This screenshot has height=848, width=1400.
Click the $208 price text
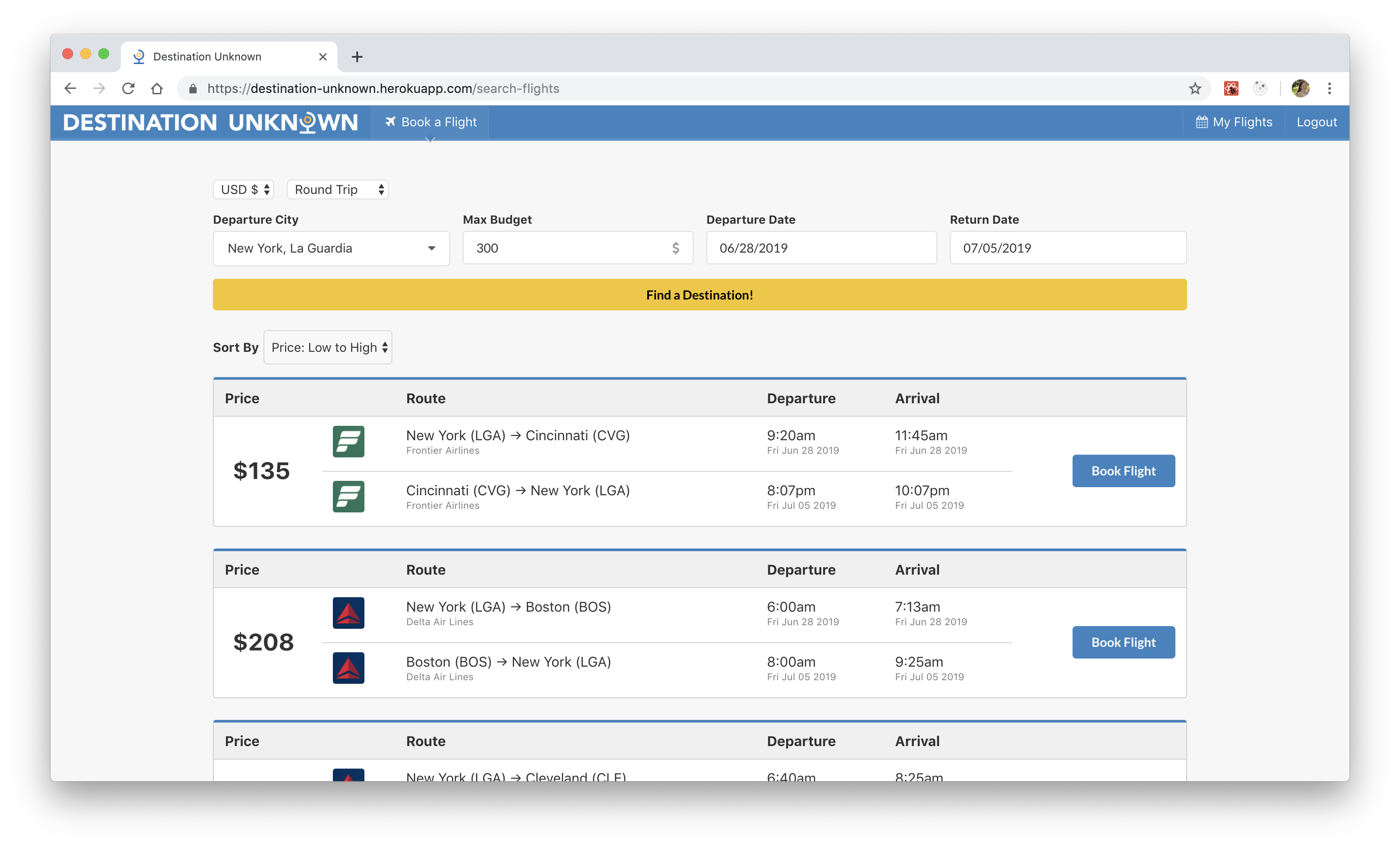tap(264, 642)
